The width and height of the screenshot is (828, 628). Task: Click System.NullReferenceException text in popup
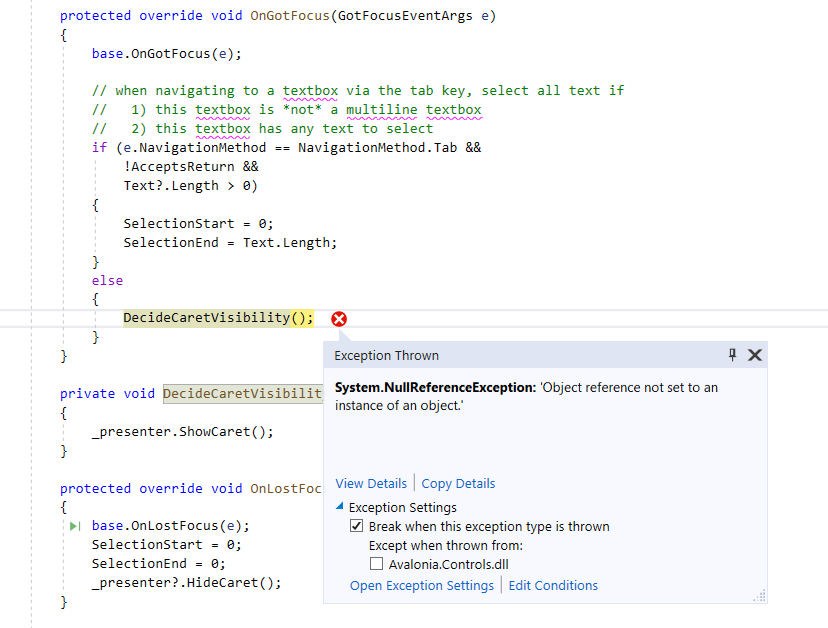click(x=436, y=387)
